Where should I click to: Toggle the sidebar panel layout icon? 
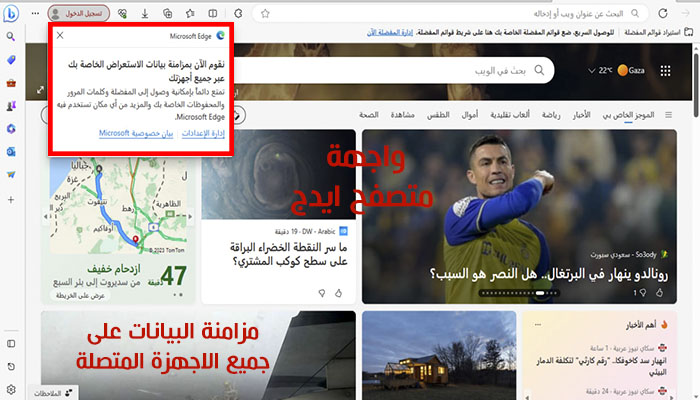[11, 344]
